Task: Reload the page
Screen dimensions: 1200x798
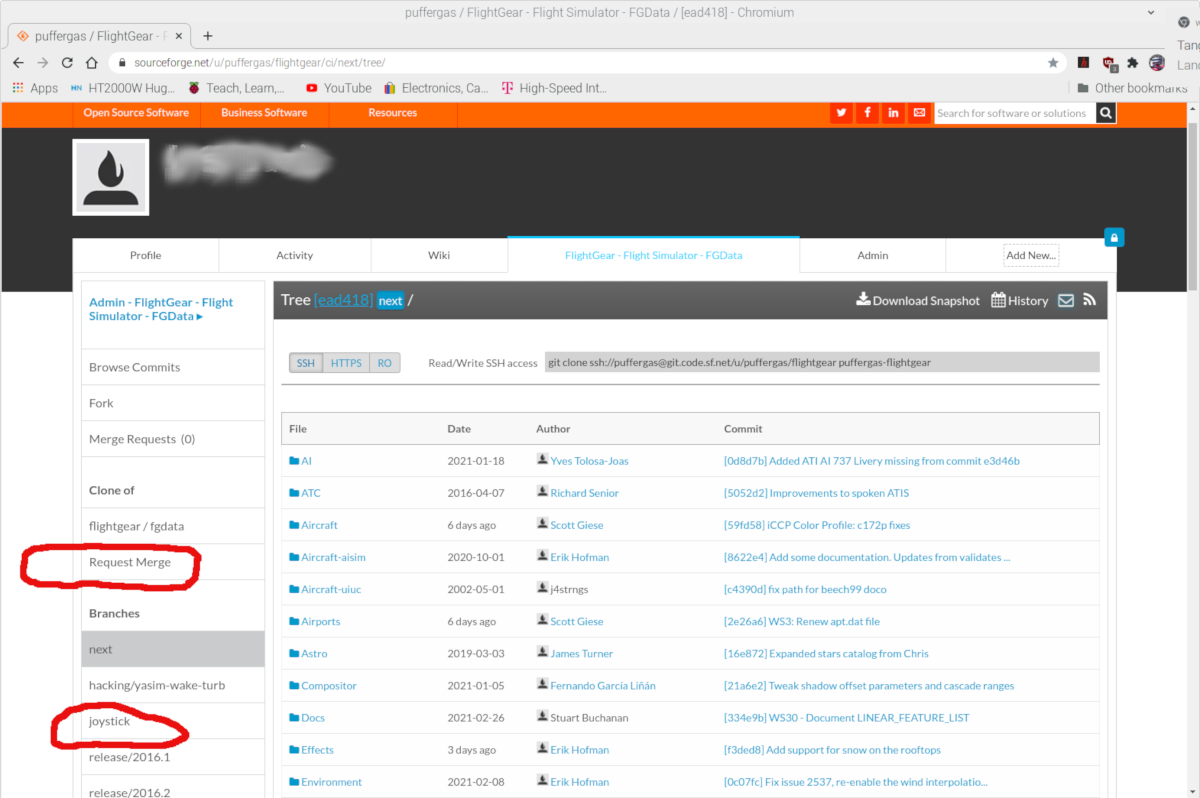Action: pyautogui.click(x=67, y=62)
